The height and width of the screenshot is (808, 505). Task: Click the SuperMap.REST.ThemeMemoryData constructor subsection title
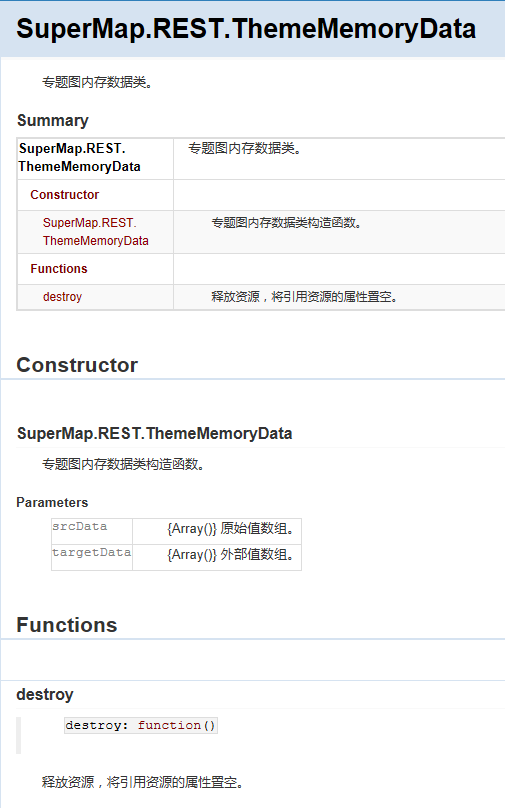point(155,433)
